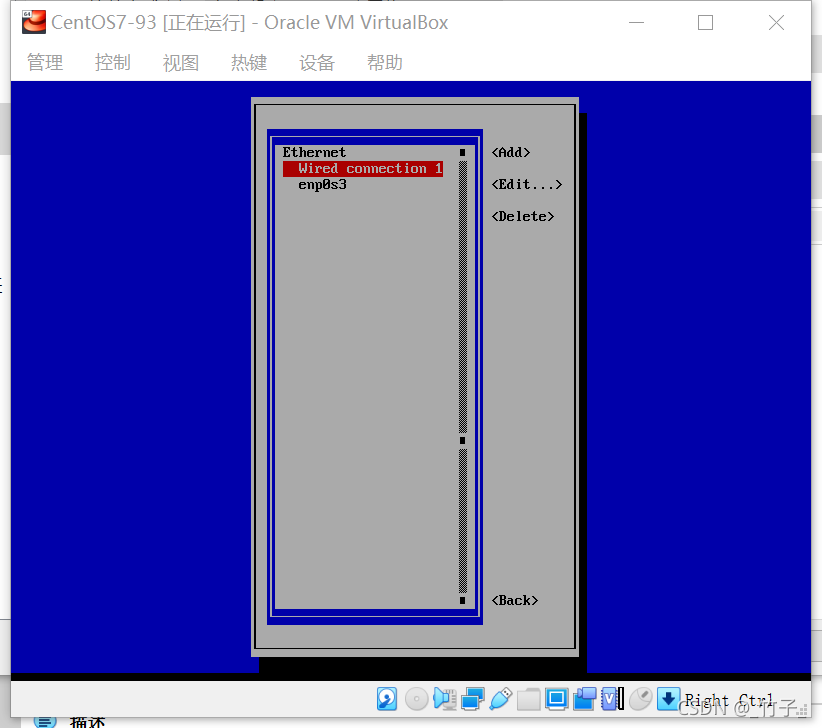
Task: Click the network adapters status icon
Action: click(x=472, y=698)
